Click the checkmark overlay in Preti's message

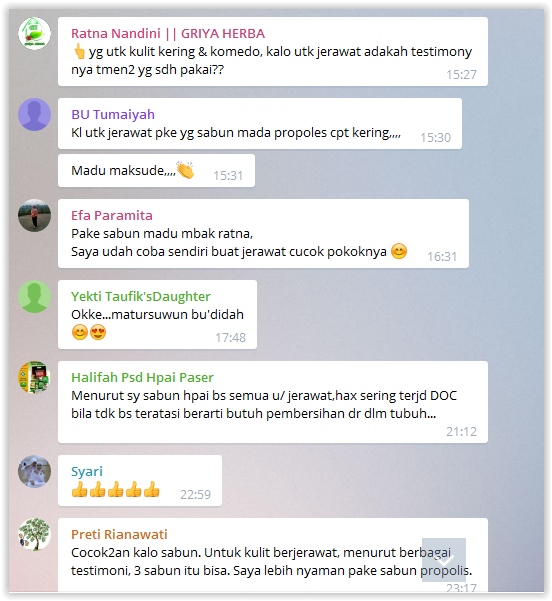(444, 560)
